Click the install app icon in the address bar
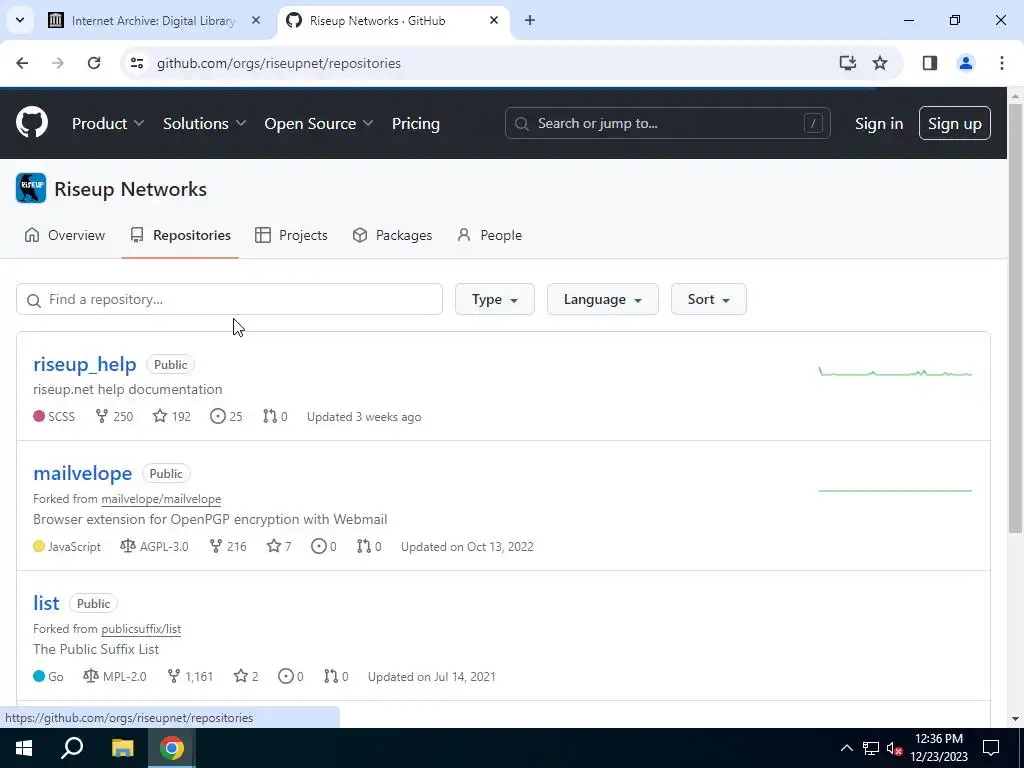Viewport: 1024px width, 768px height. (x=848, y=63)
